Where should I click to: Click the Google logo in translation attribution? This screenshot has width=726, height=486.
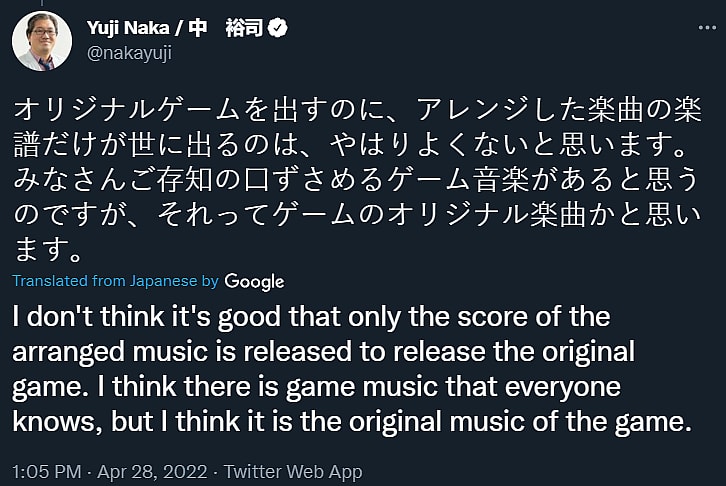click(x=254, y=281)
